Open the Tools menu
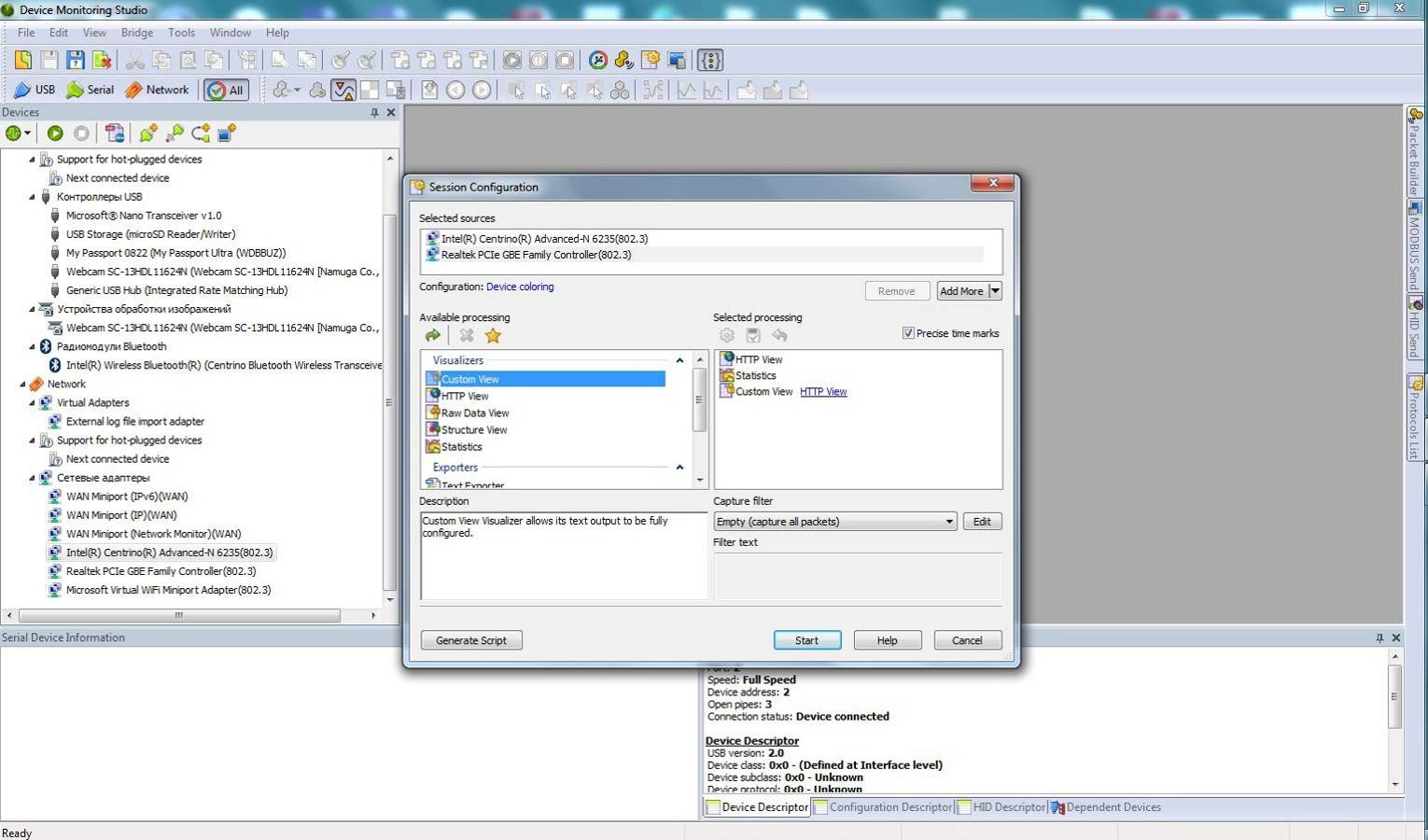Image resolution: width=1428 pixels, height=840 pixels. [x=181, y=33]
